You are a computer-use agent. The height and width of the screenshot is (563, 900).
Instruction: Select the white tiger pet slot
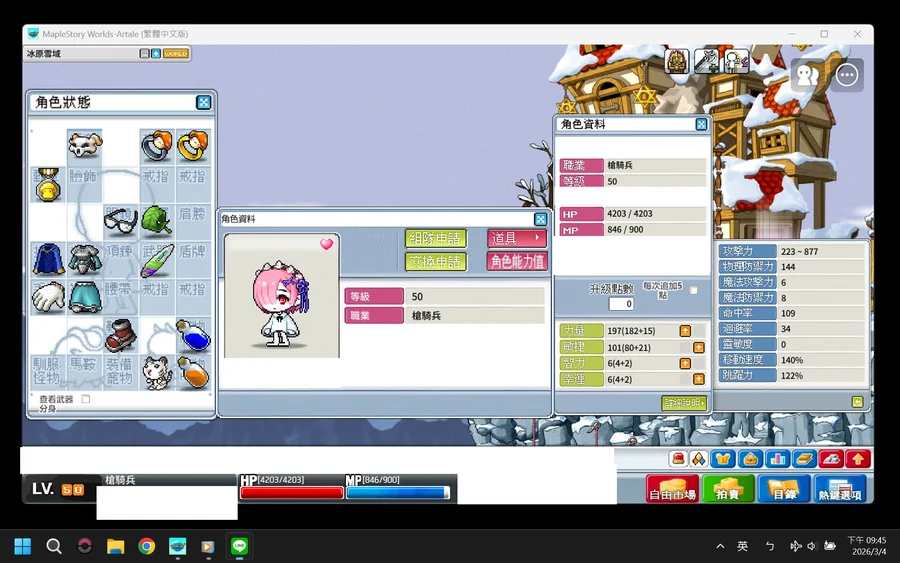[155, 371]
